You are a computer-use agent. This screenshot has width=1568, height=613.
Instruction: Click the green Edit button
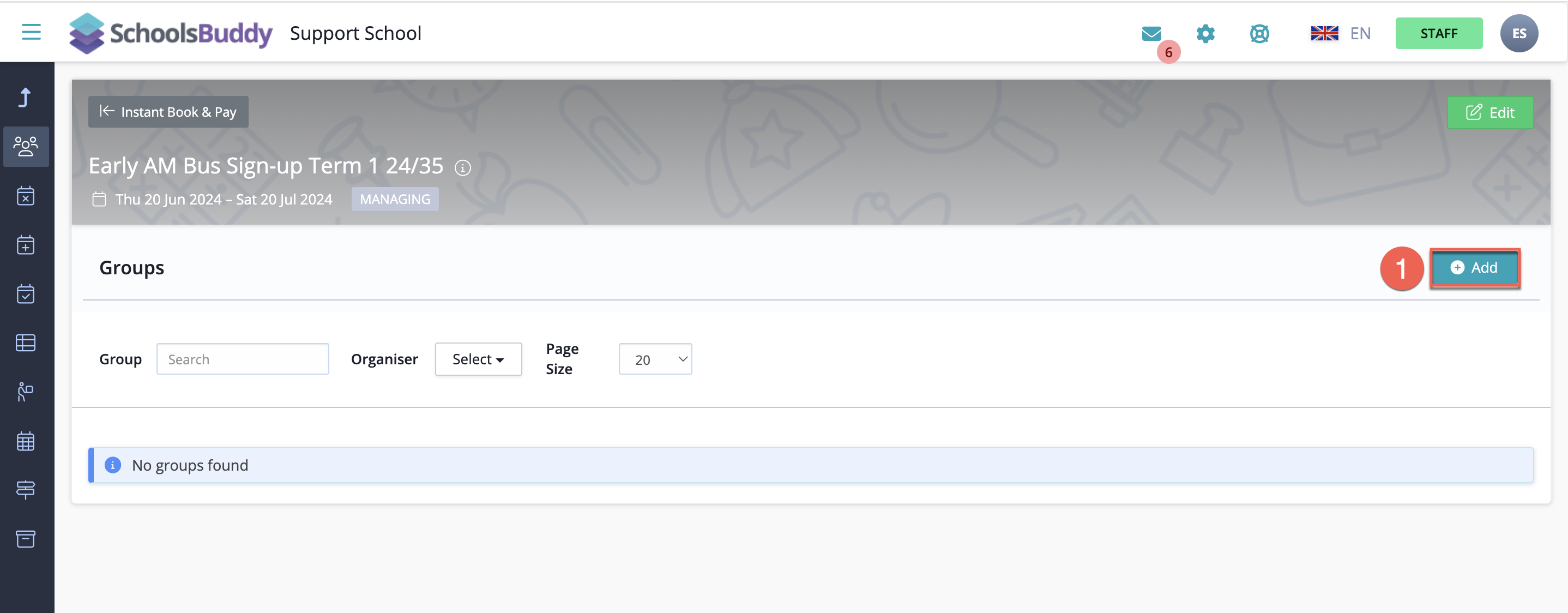click(x=1489, y=112)
